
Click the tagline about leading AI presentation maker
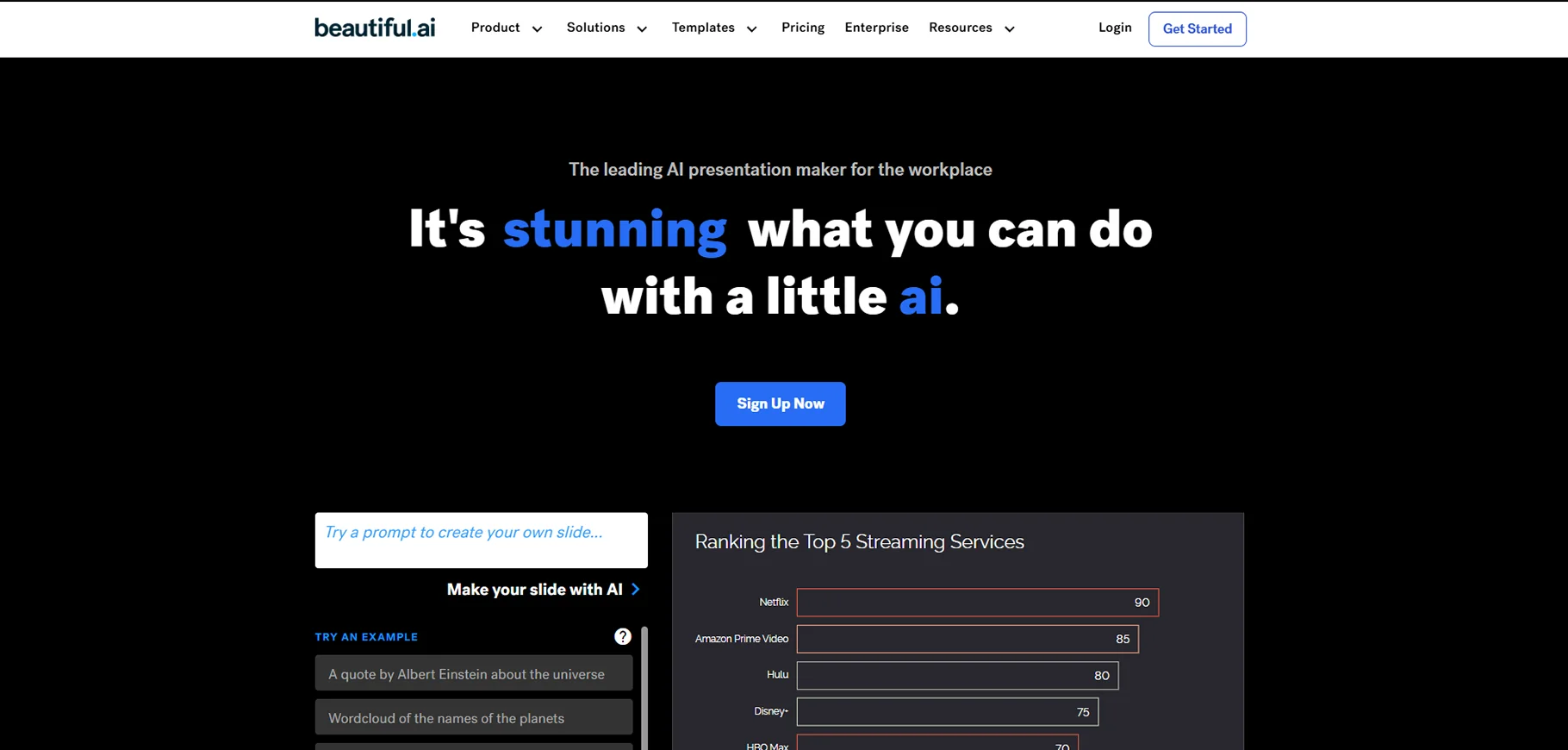coord(781,170)
